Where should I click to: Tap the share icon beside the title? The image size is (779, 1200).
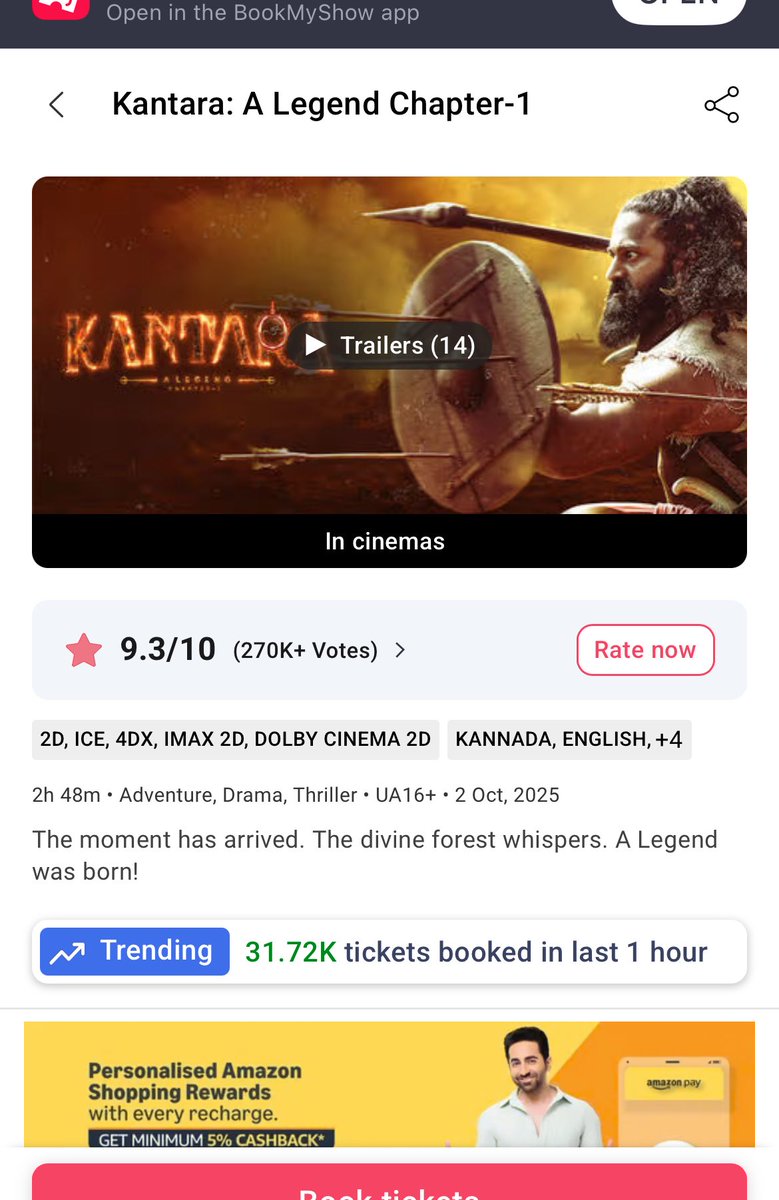722,104
